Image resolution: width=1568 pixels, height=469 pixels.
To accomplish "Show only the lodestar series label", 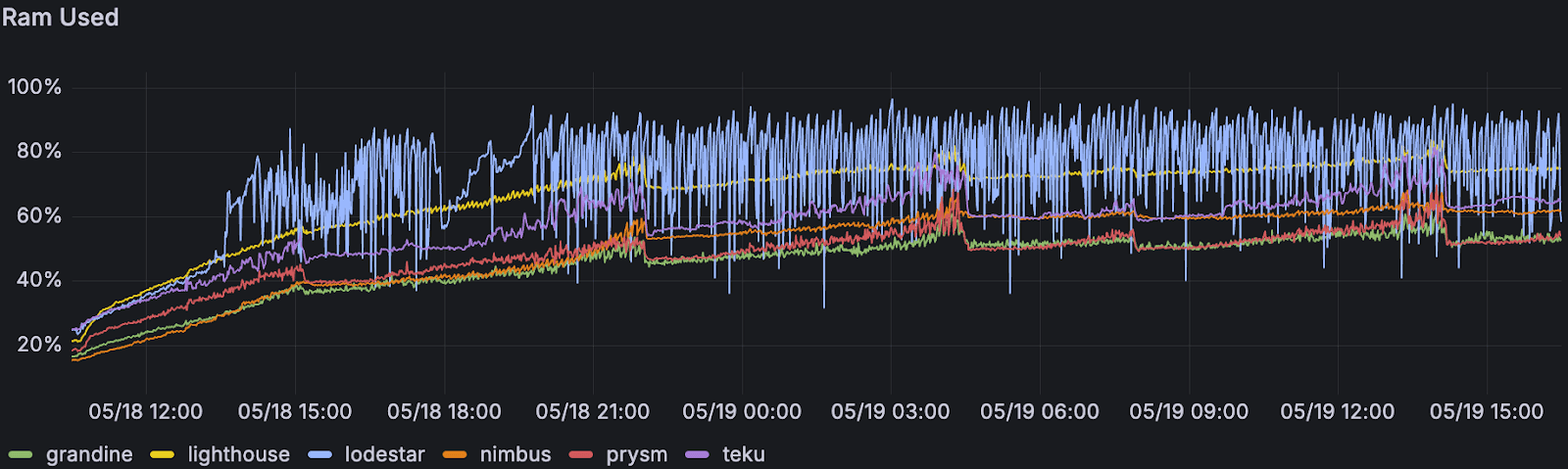I will [x=384, y=454].
